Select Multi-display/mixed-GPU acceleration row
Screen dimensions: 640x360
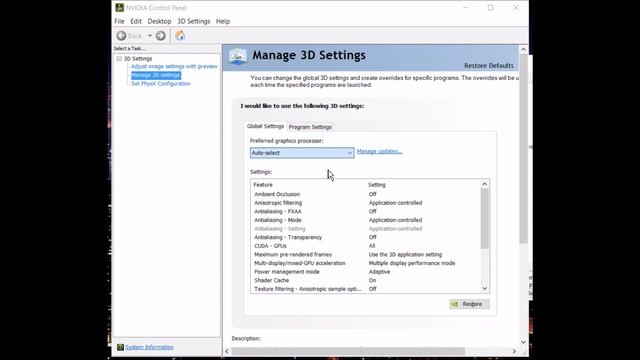(367, 263)
